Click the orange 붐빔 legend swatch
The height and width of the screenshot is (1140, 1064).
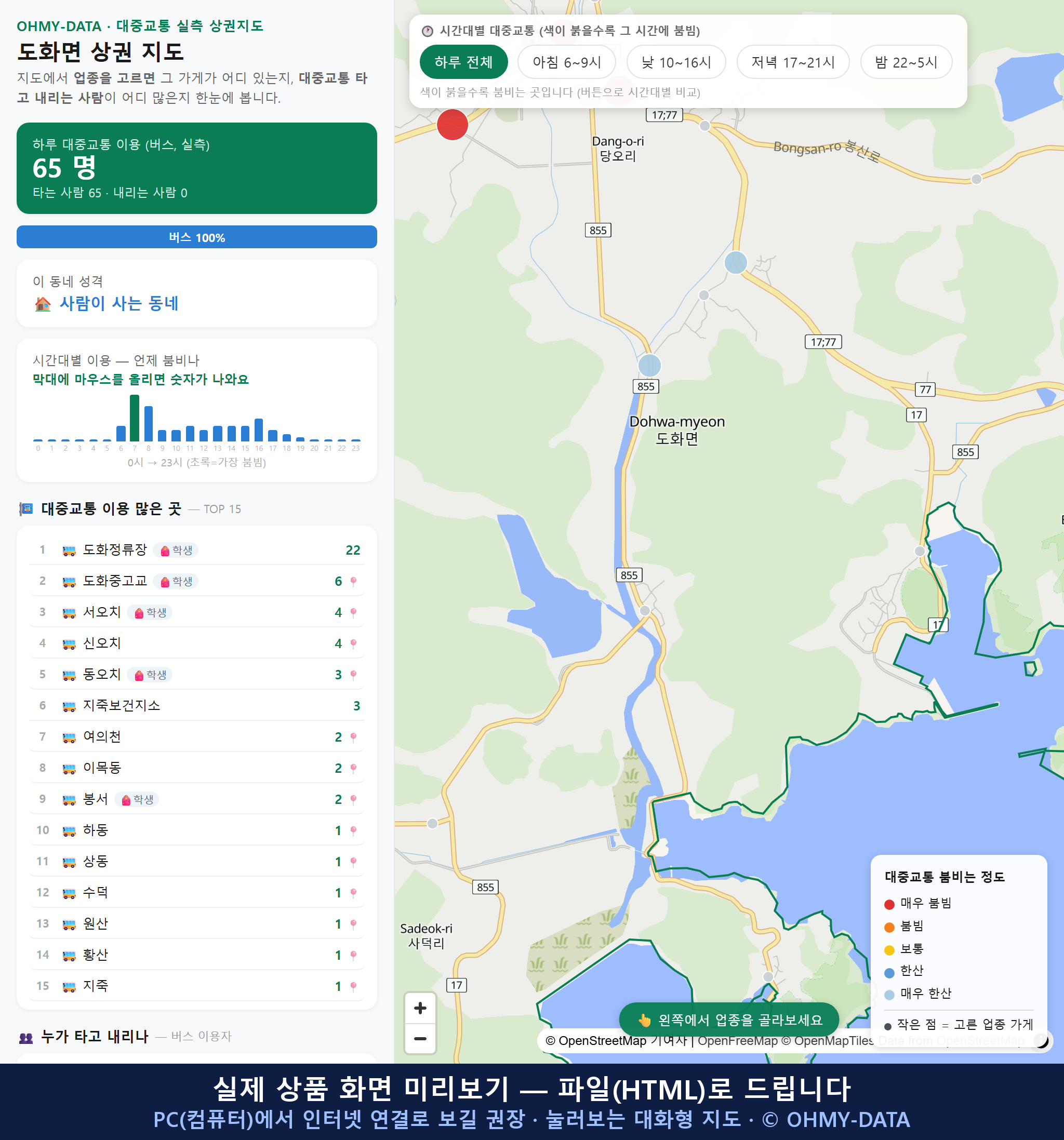[x=889, y=927]
